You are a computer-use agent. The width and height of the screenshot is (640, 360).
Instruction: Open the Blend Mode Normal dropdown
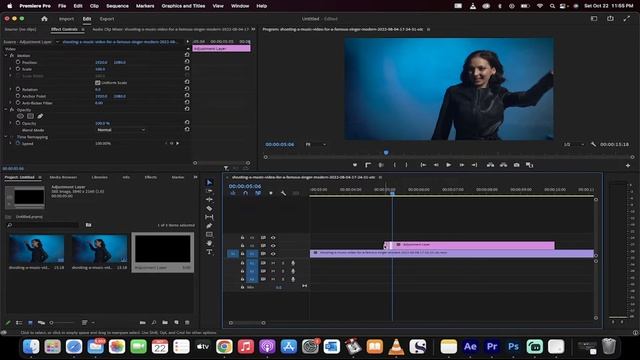(x=121, y=130)
